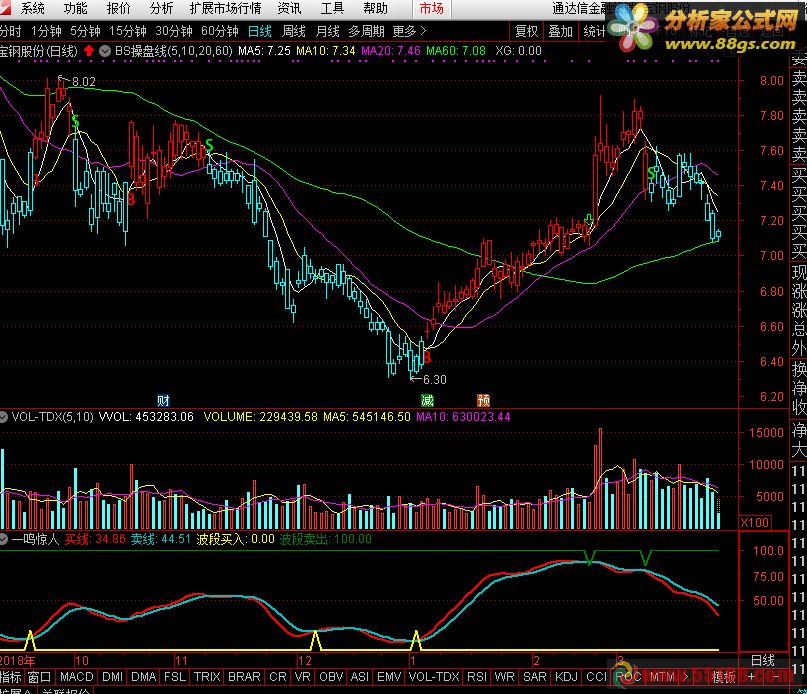
Task: Select the 指标 tab at bottom
Action: (11, 676)
